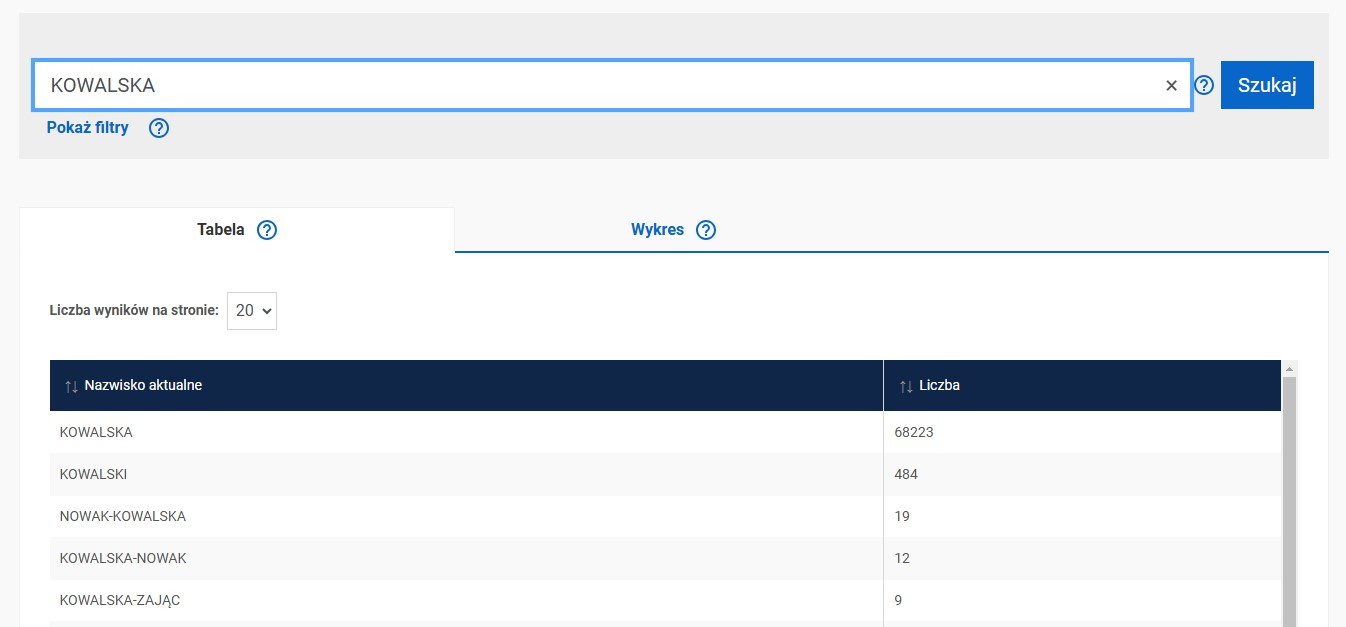Viewport: 1346px width, 627px height.
Task: Click the count value 68223
Action: pos(914,432)
